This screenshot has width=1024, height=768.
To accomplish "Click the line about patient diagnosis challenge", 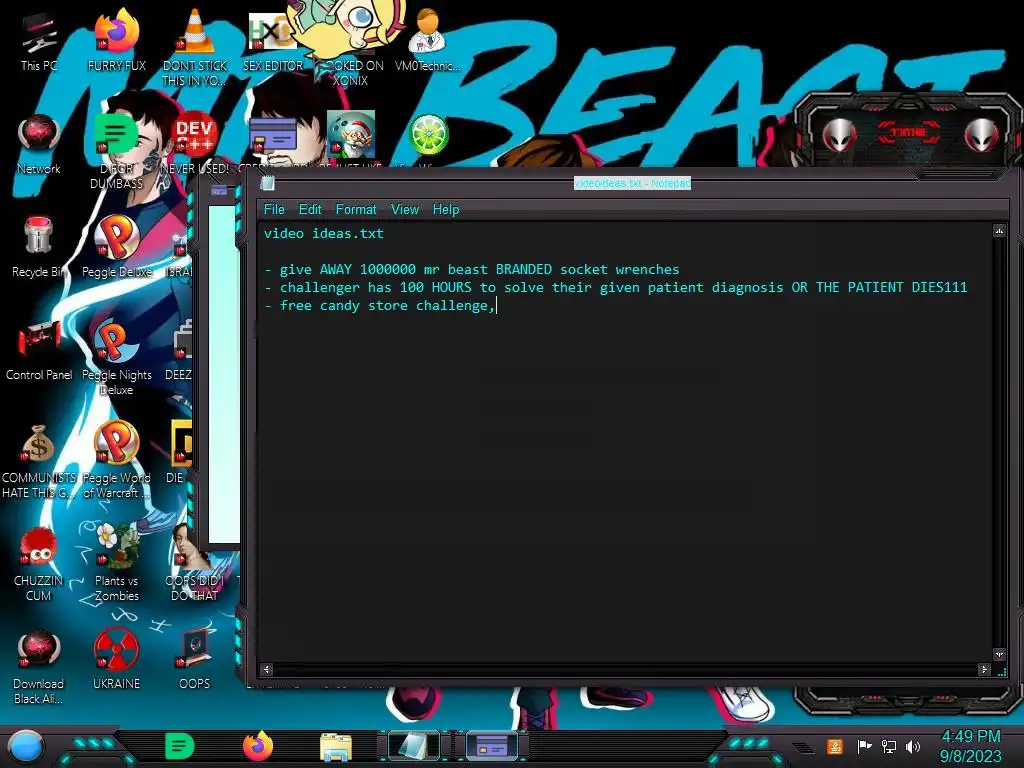I will click(616, 287).
